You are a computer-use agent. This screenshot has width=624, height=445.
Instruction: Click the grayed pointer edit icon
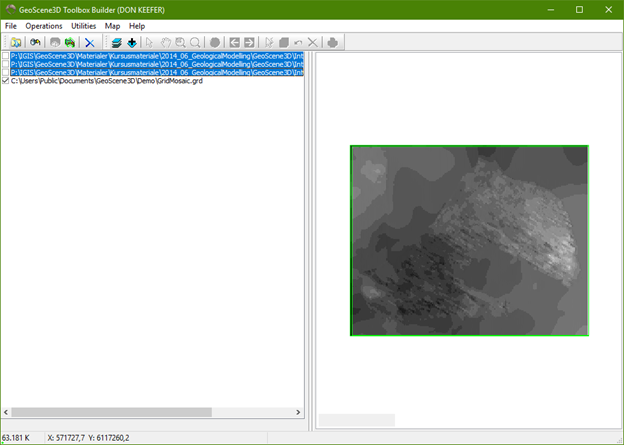(x=269, y=42)
